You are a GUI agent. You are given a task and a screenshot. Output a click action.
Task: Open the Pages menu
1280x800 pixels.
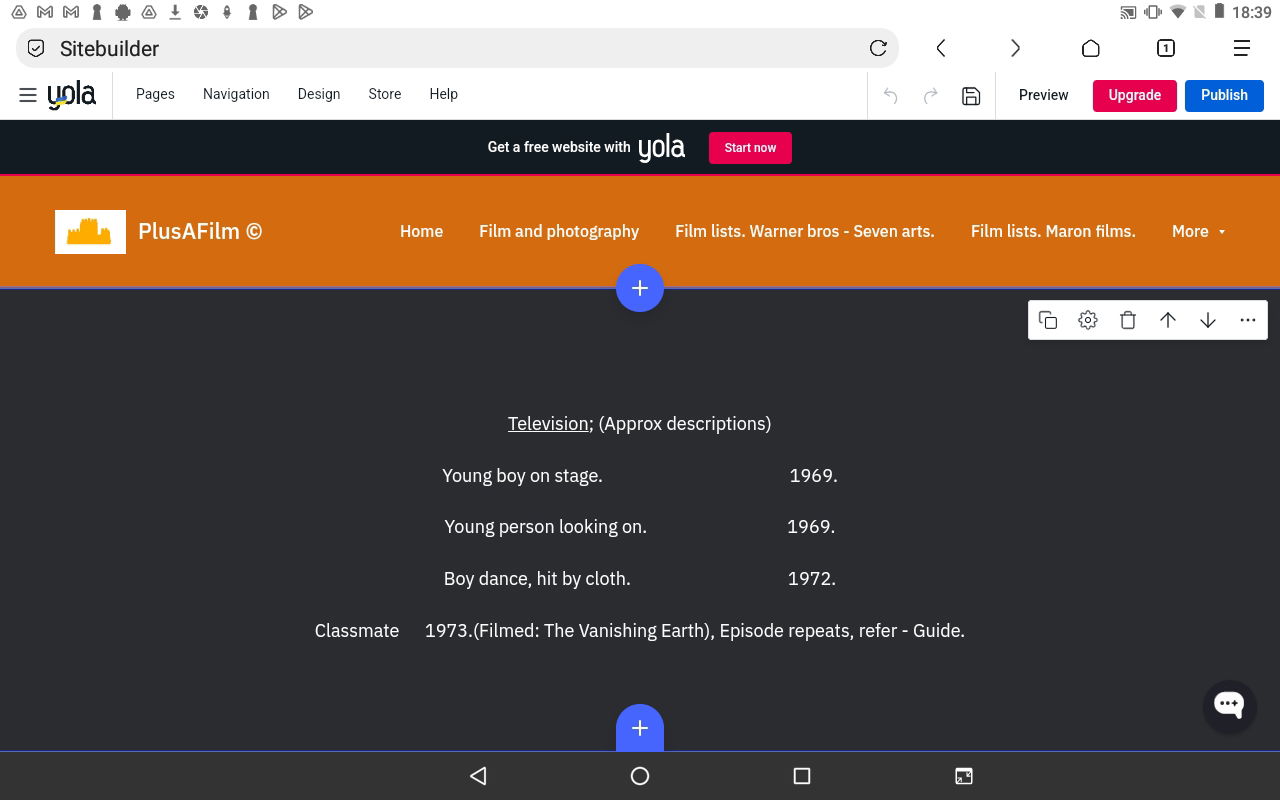(x=155, y=94)
